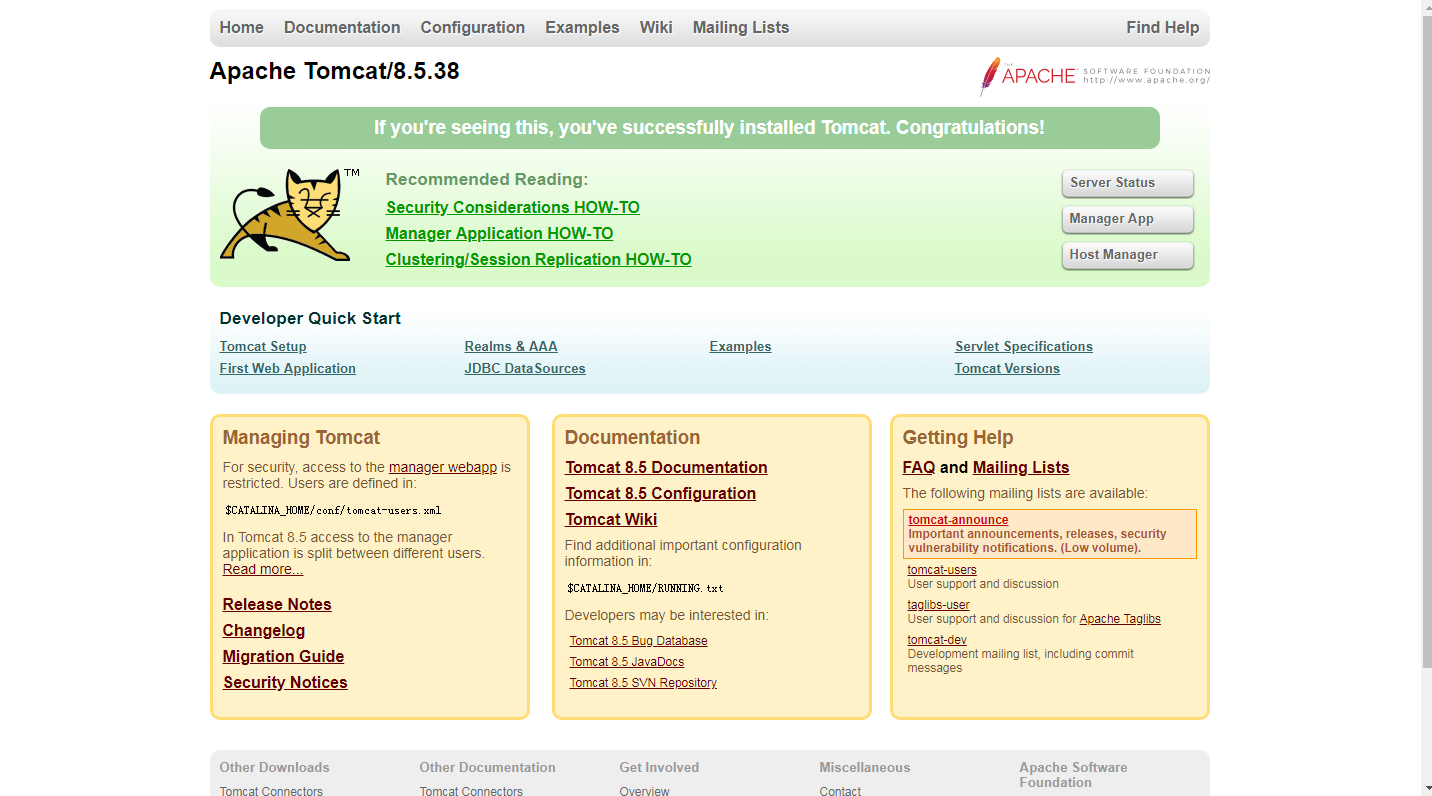Click the Managing Tomcat heading
The image size is (1432, 796).
coord(301,438)
